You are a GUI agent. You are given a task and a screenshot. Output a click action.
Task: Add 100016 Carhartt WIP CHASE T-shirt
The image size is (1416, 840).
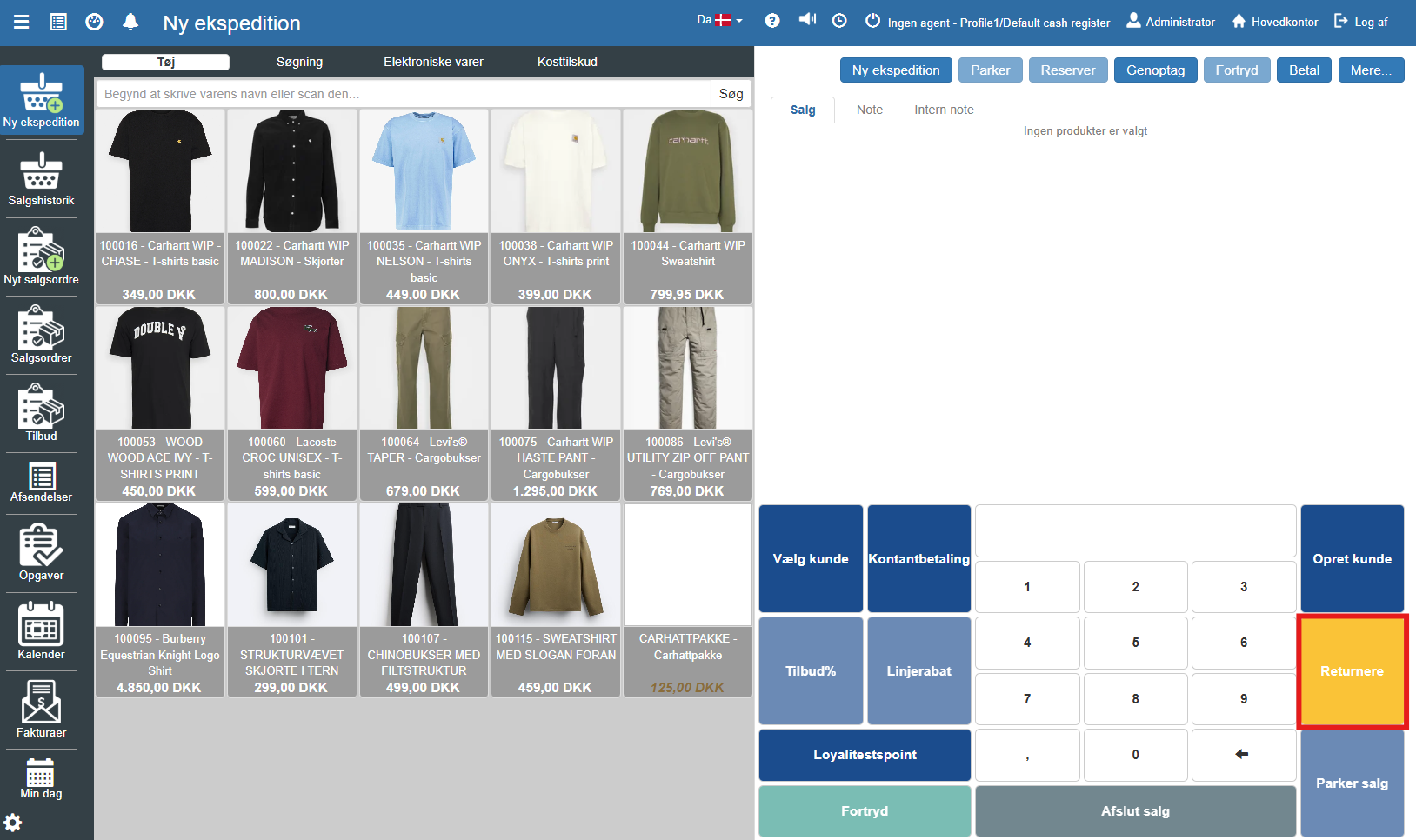[x=160, y=207]
